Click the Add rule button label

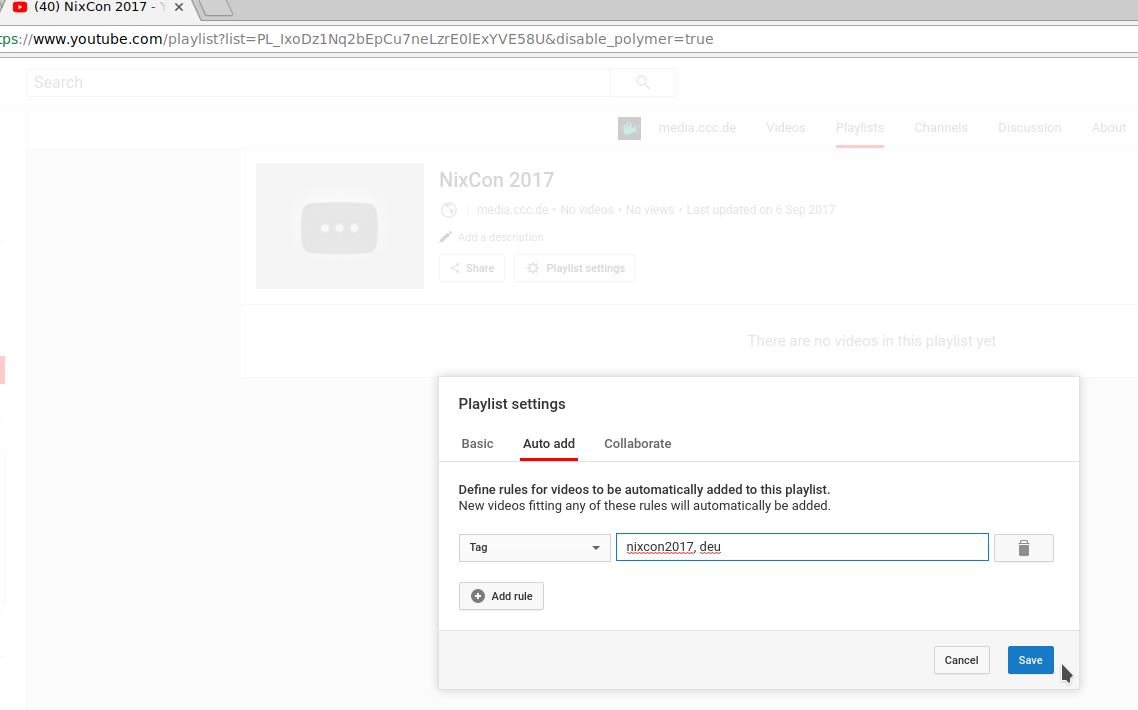pos(512,596)
